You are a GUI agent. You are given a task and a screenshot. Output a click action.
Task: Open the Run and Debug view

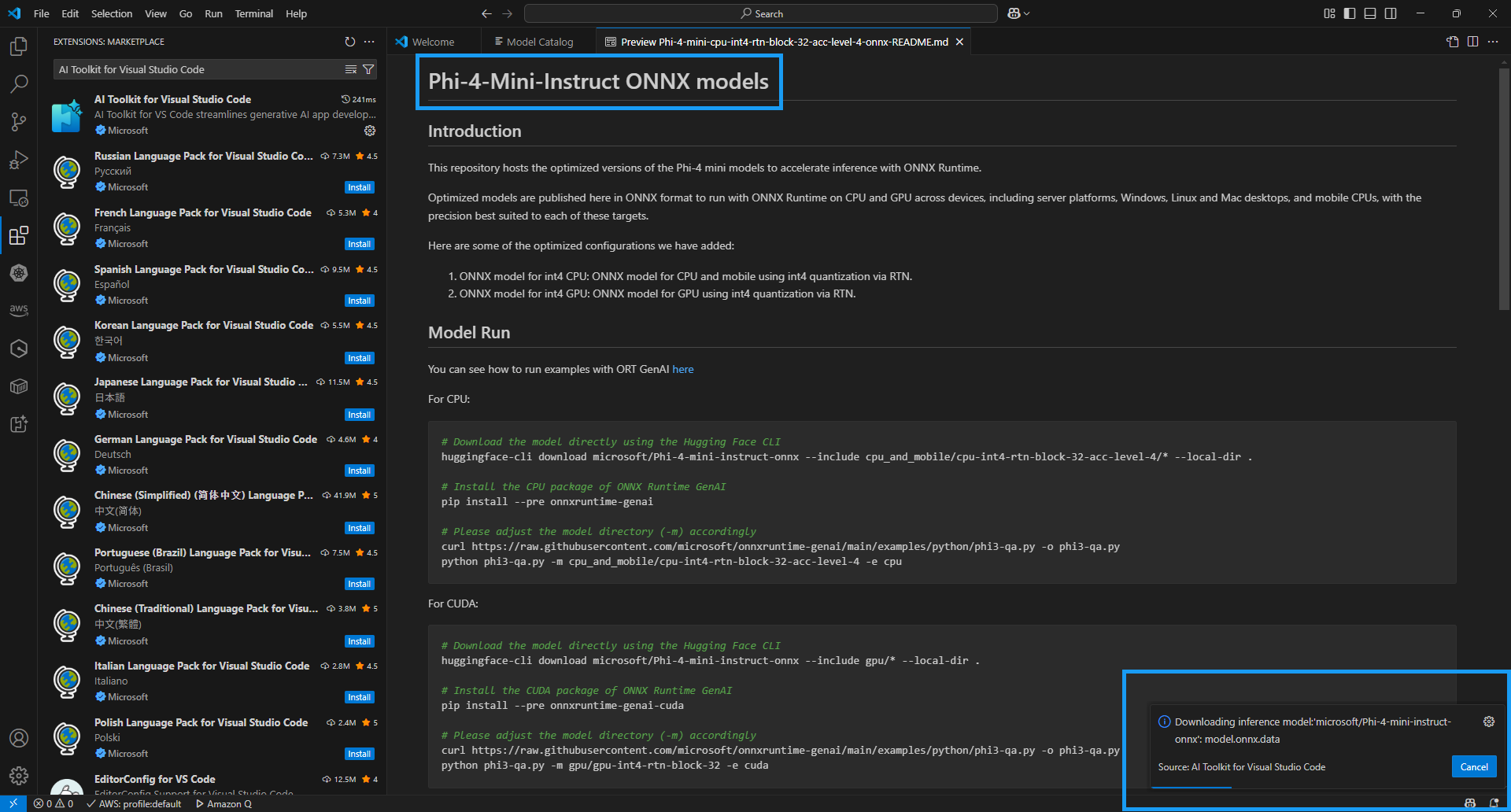point(19,160)
